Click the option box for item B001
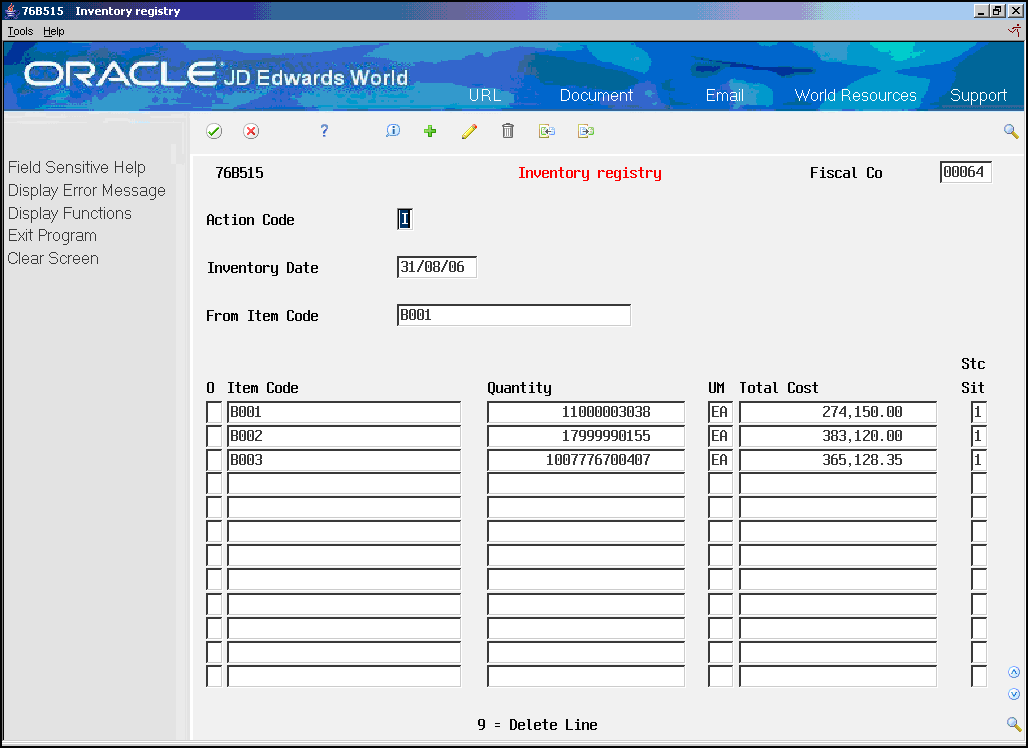This screenshot has width=1028, height=748. [x=214, y=412]
